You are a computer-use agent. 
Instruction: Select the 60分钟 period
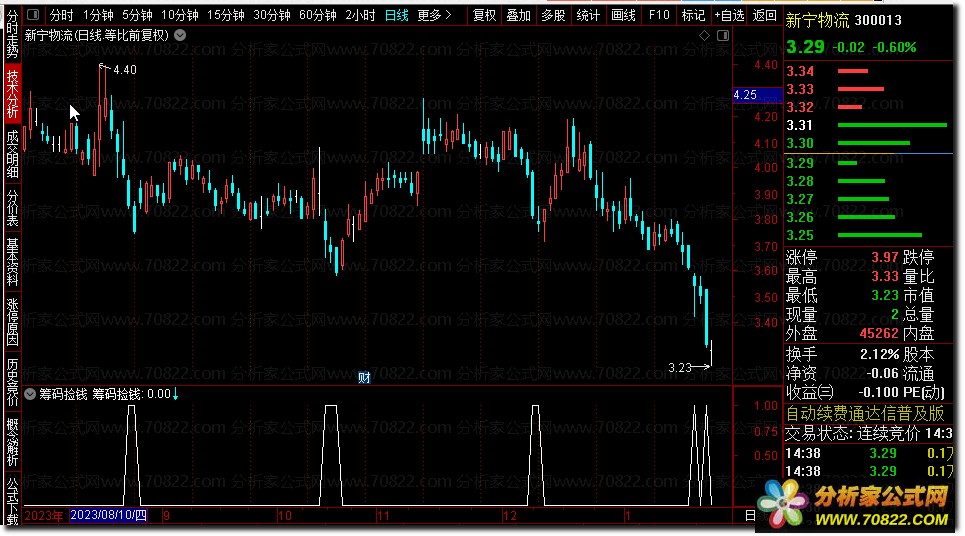click(x=318, y=15)
